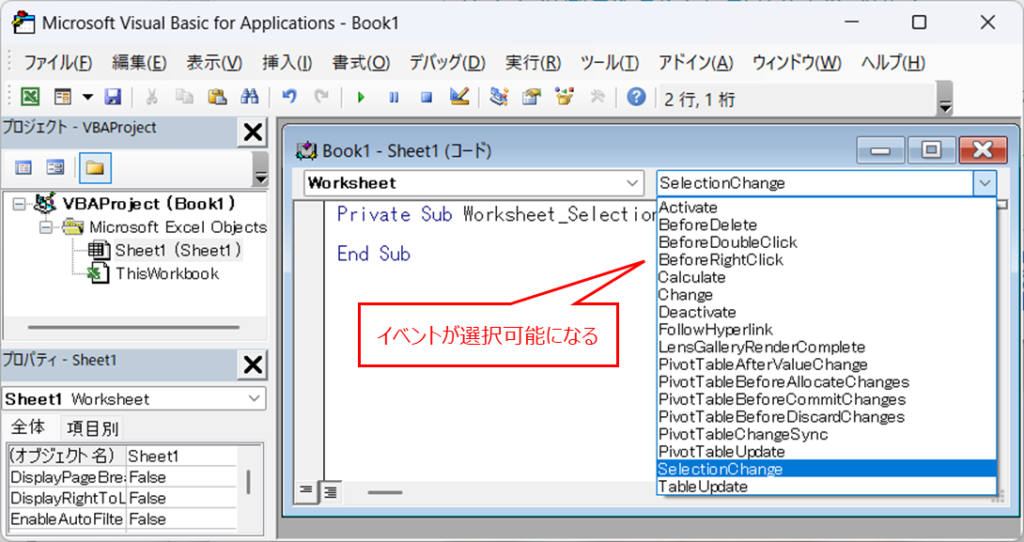Click DisplayPageBreaks False value cell
Image resolution: width=1024 pixels, height=542 pixels.
click(182, 477)
